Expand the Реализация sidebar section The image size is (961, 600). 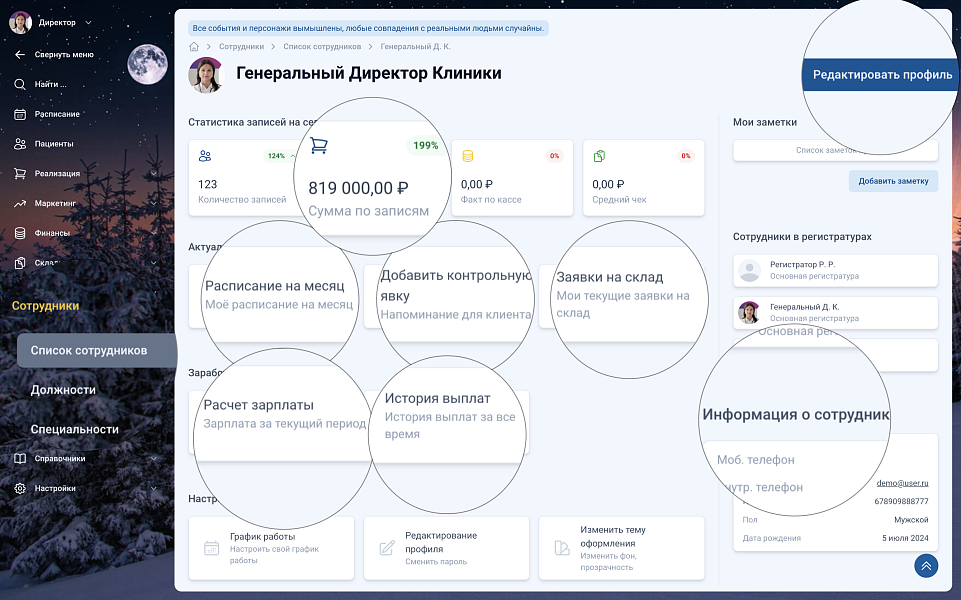pos(153,174)
